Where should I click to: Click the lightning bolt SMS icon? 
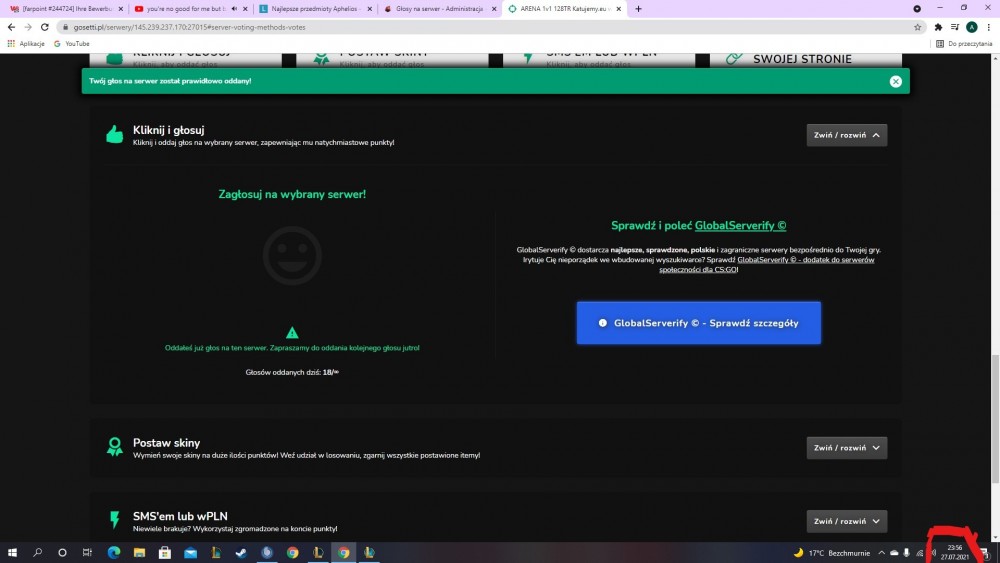click(114, 520)
